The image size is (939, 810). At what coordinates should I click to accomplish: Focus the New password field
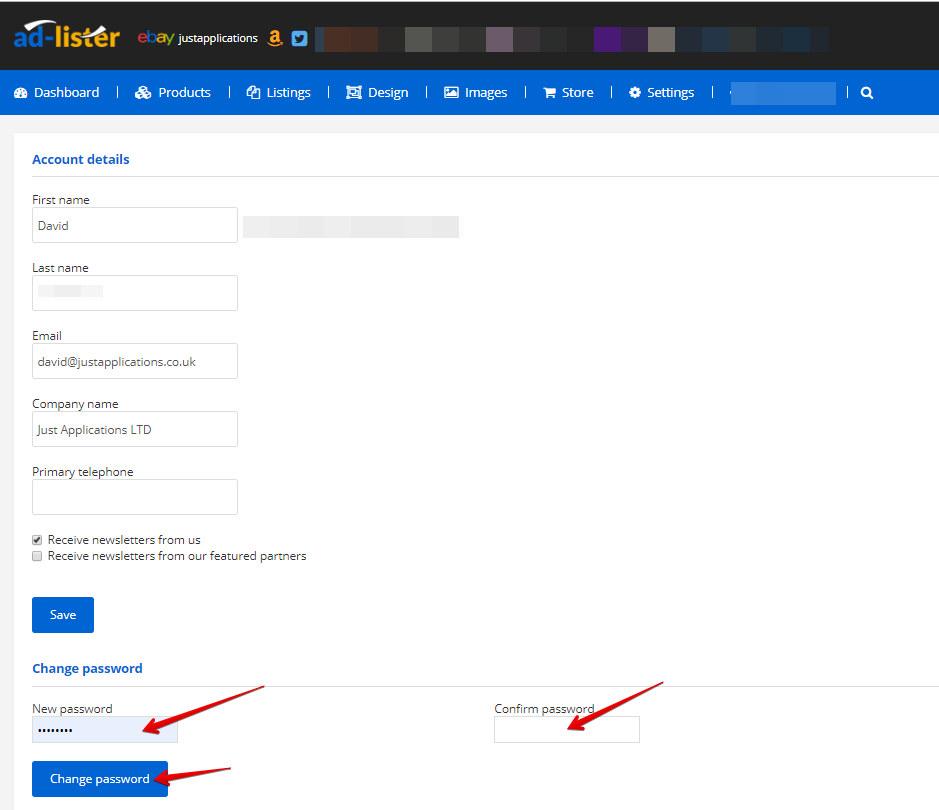(105, 729)
